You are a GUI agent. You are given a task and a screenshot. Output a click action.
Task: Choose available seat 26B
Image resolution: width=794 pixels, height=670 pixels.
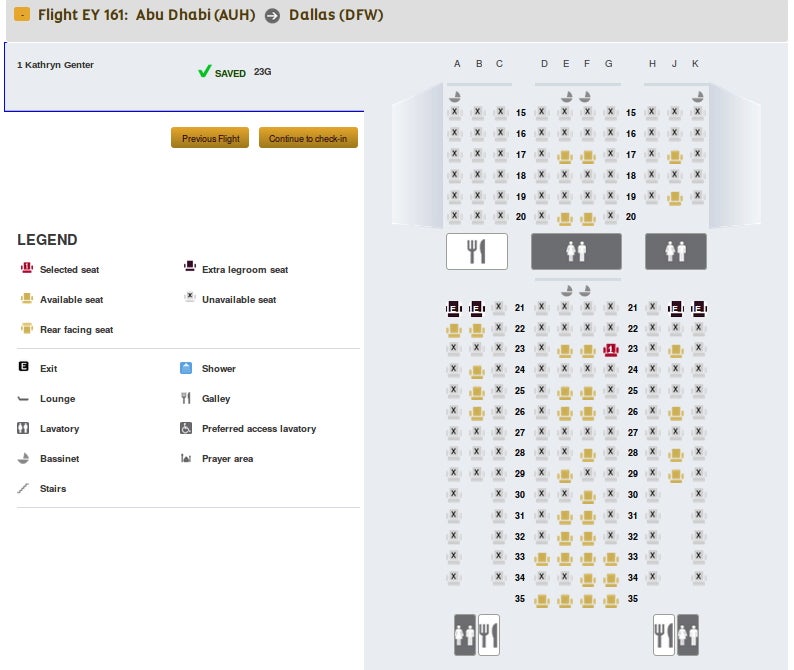(477, 414)
